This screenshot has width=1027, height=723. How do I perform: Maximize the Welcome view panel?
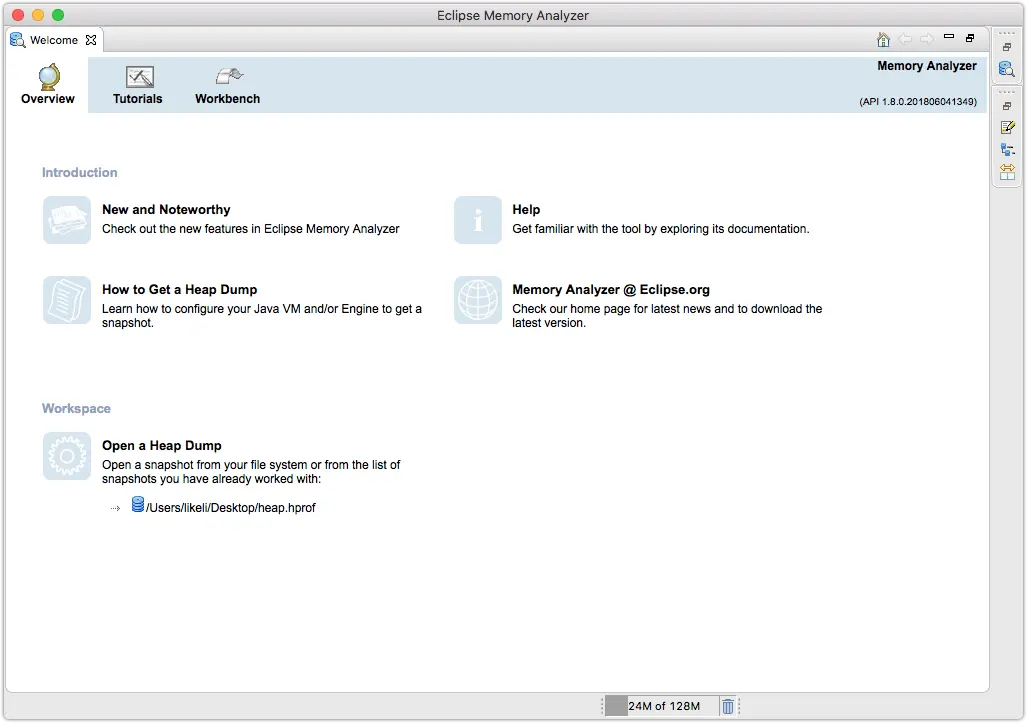970,38
